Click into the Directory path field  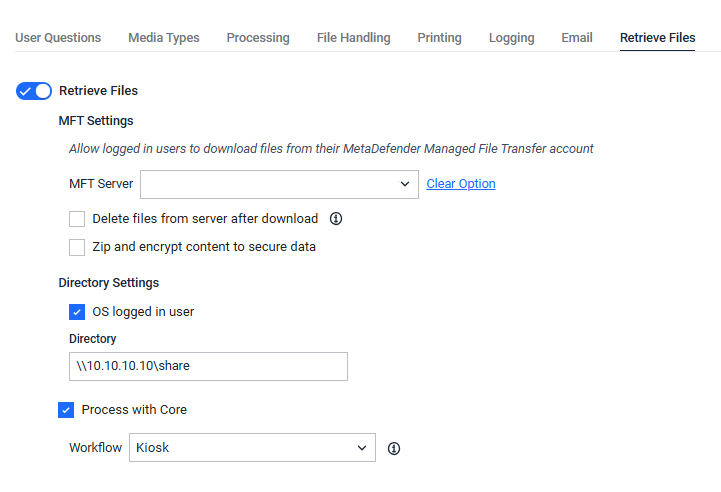208,366
